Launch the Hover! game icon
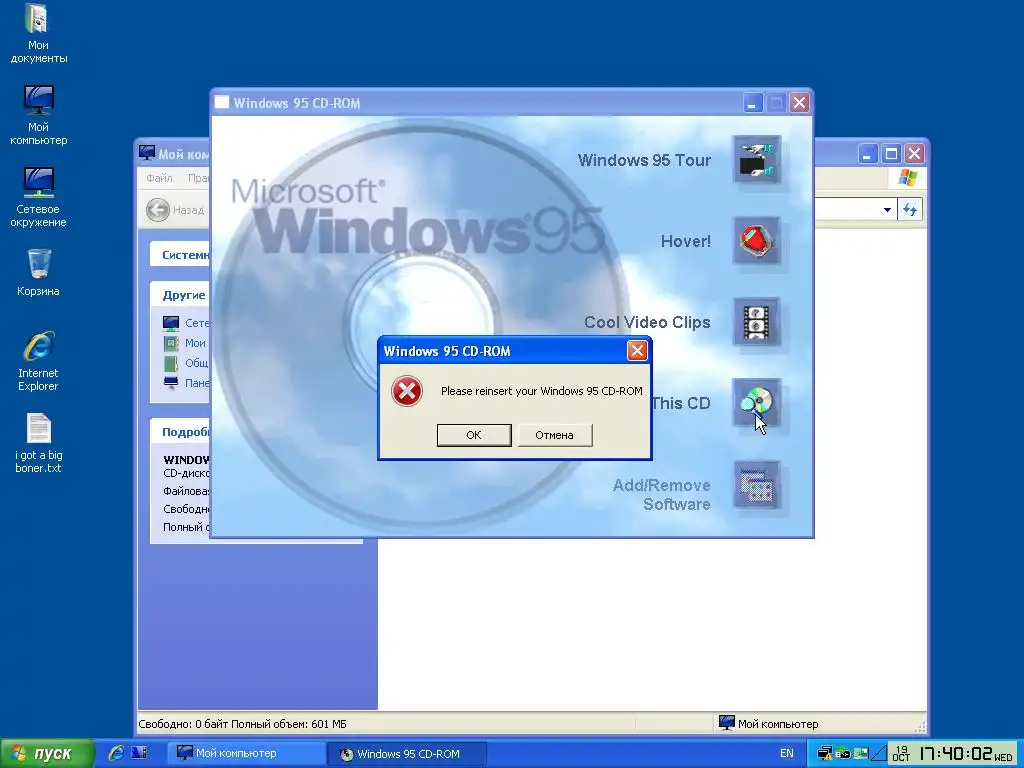Screen dimensions: 1024x768 click(756, 241)
